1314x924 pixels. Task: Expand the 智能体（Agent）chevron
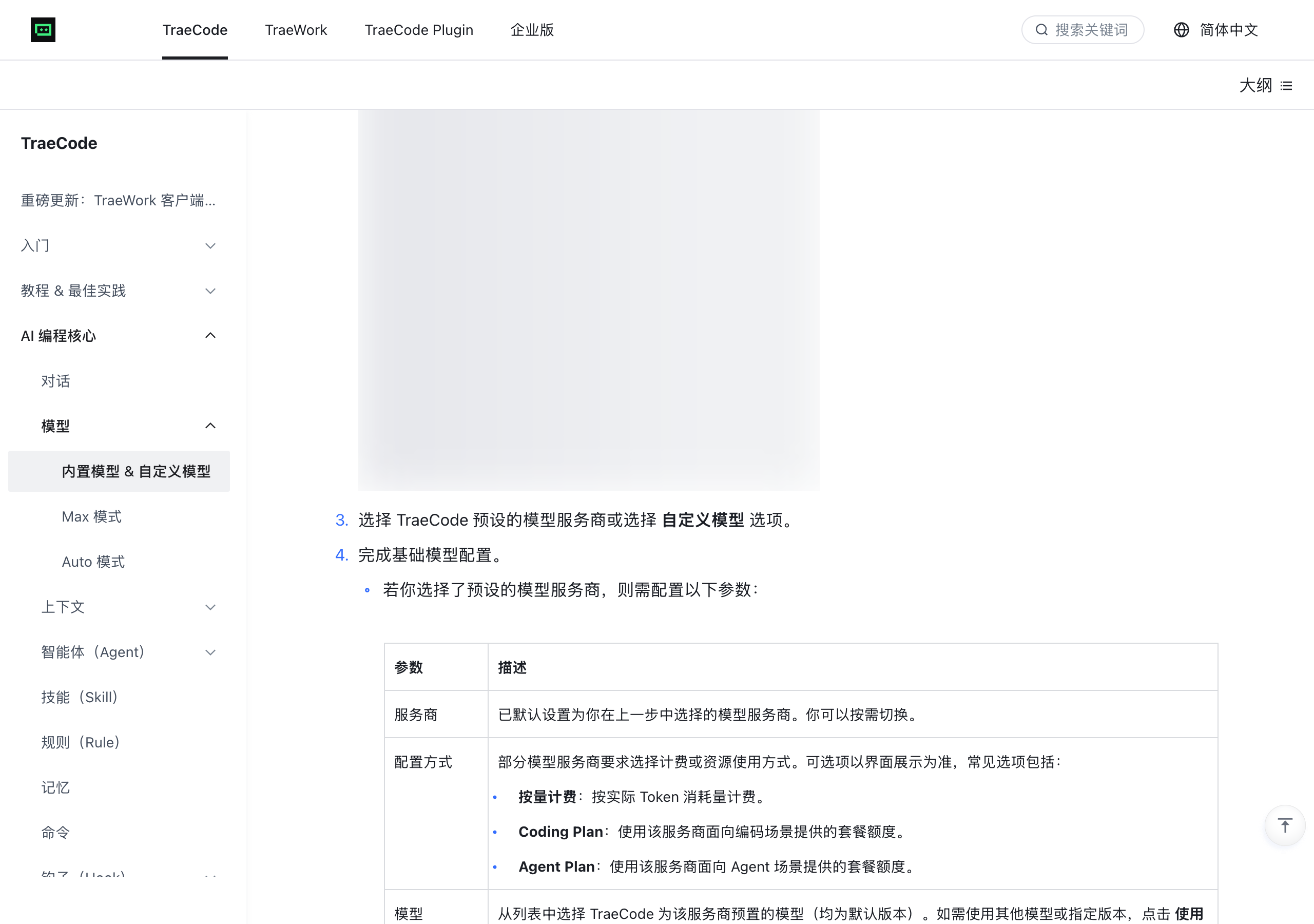pos(210,652)
